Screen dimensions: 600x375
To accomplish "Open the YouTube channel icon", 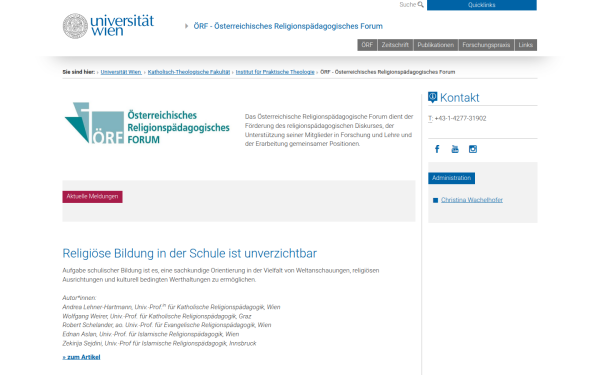I will tap(455, 149).
